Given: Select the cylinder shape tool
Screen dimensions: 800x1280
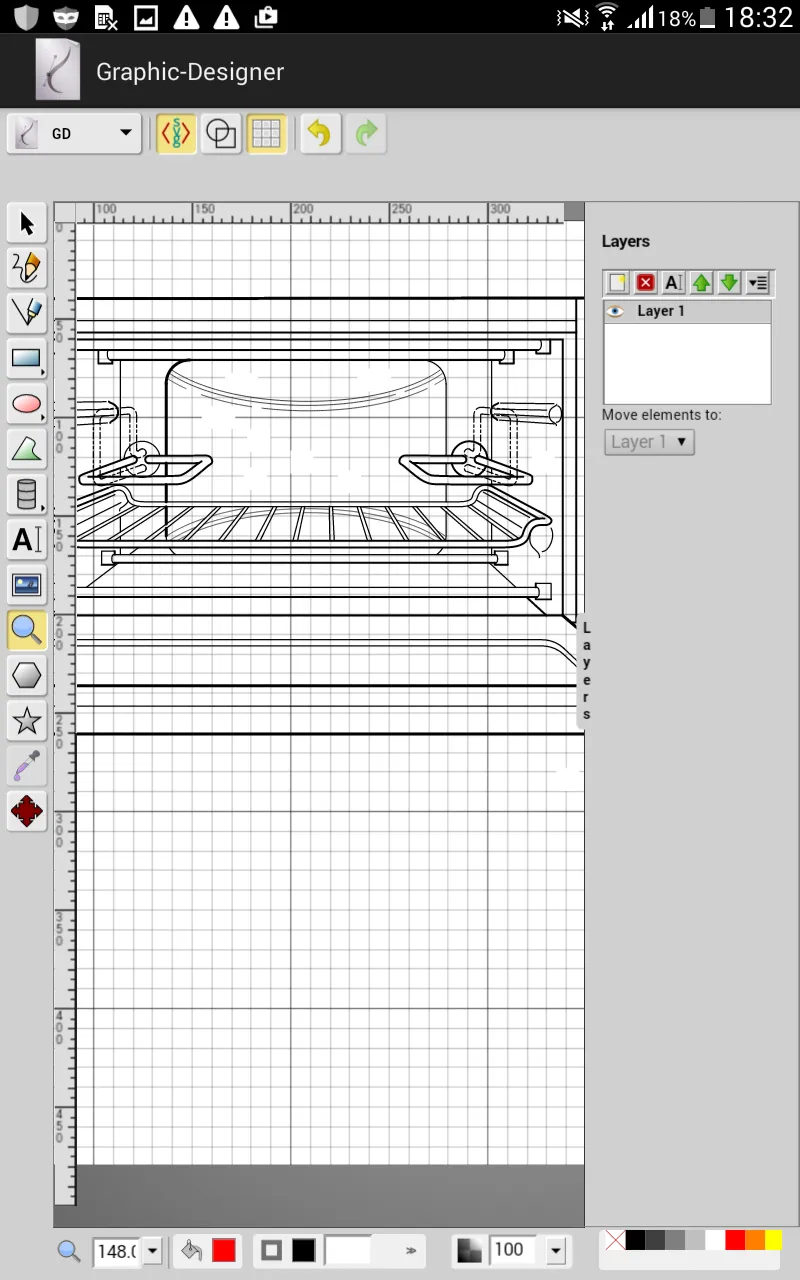Looking at the screenshot, I should (27, 494).
